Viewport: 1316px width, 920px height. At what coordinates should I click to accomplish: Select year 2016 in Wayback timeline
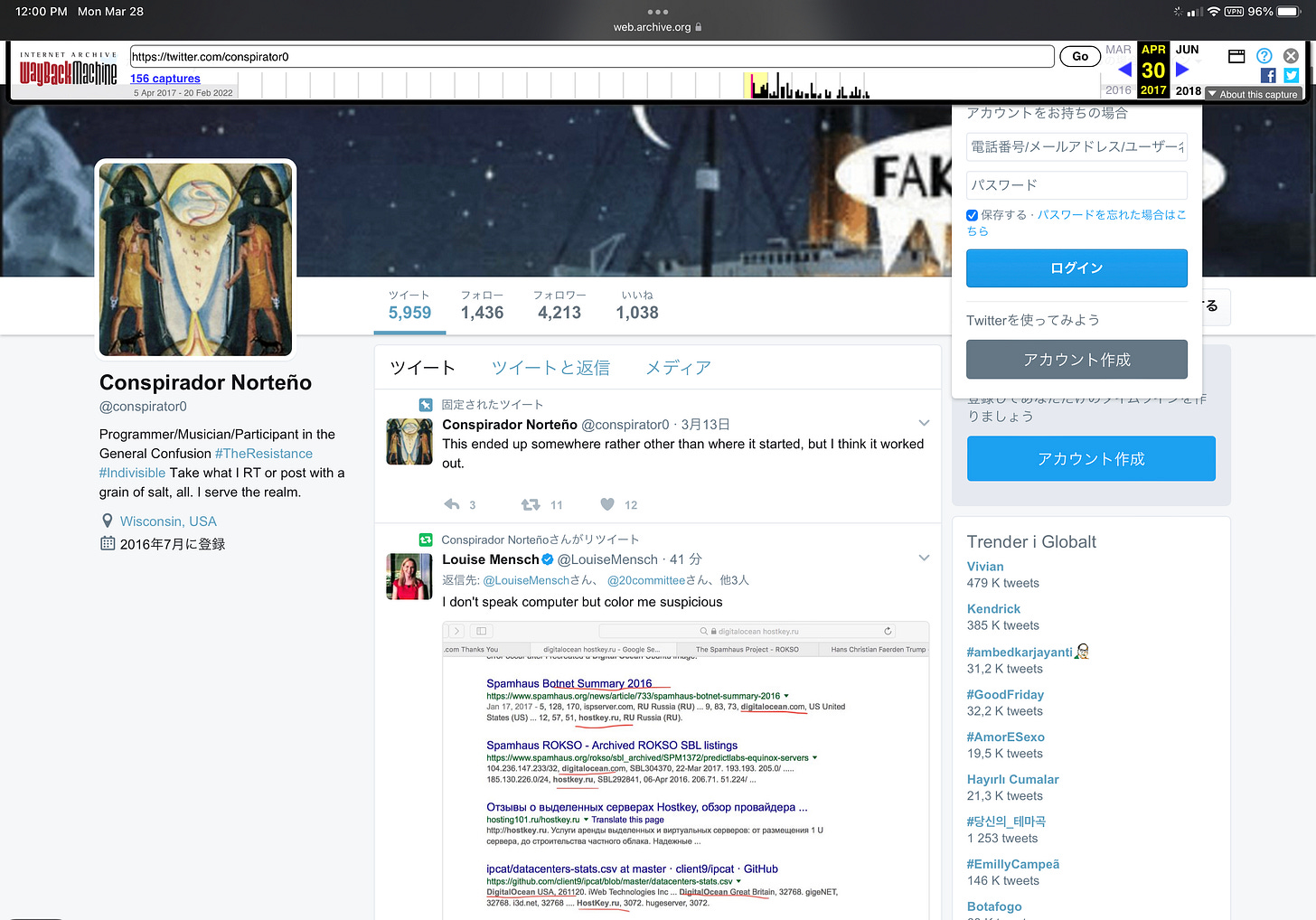pos(1118,90)
